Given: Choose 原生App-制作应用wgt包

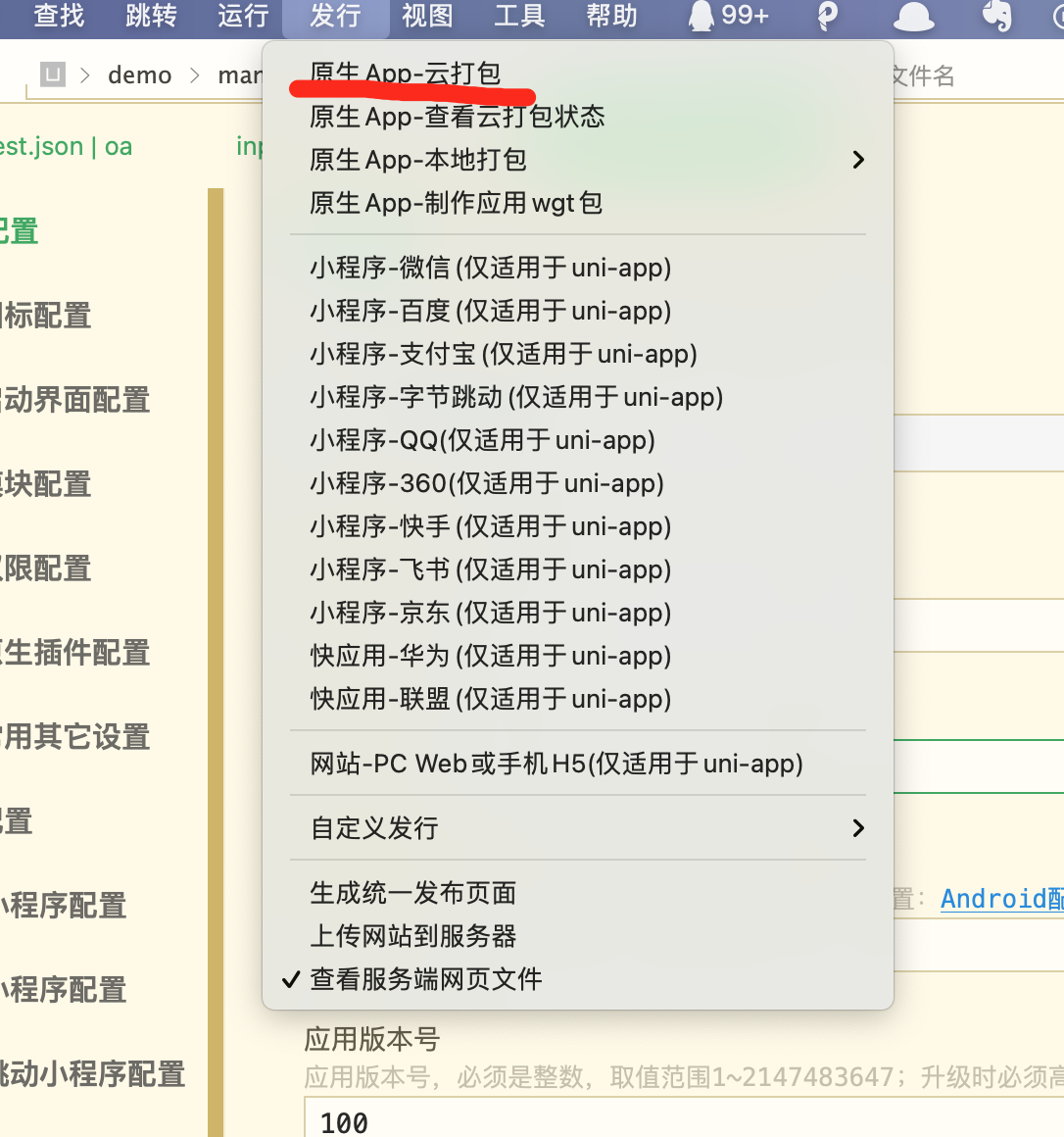Looking at the screenshot, I should pyautogui.click(x=578, y=203).
